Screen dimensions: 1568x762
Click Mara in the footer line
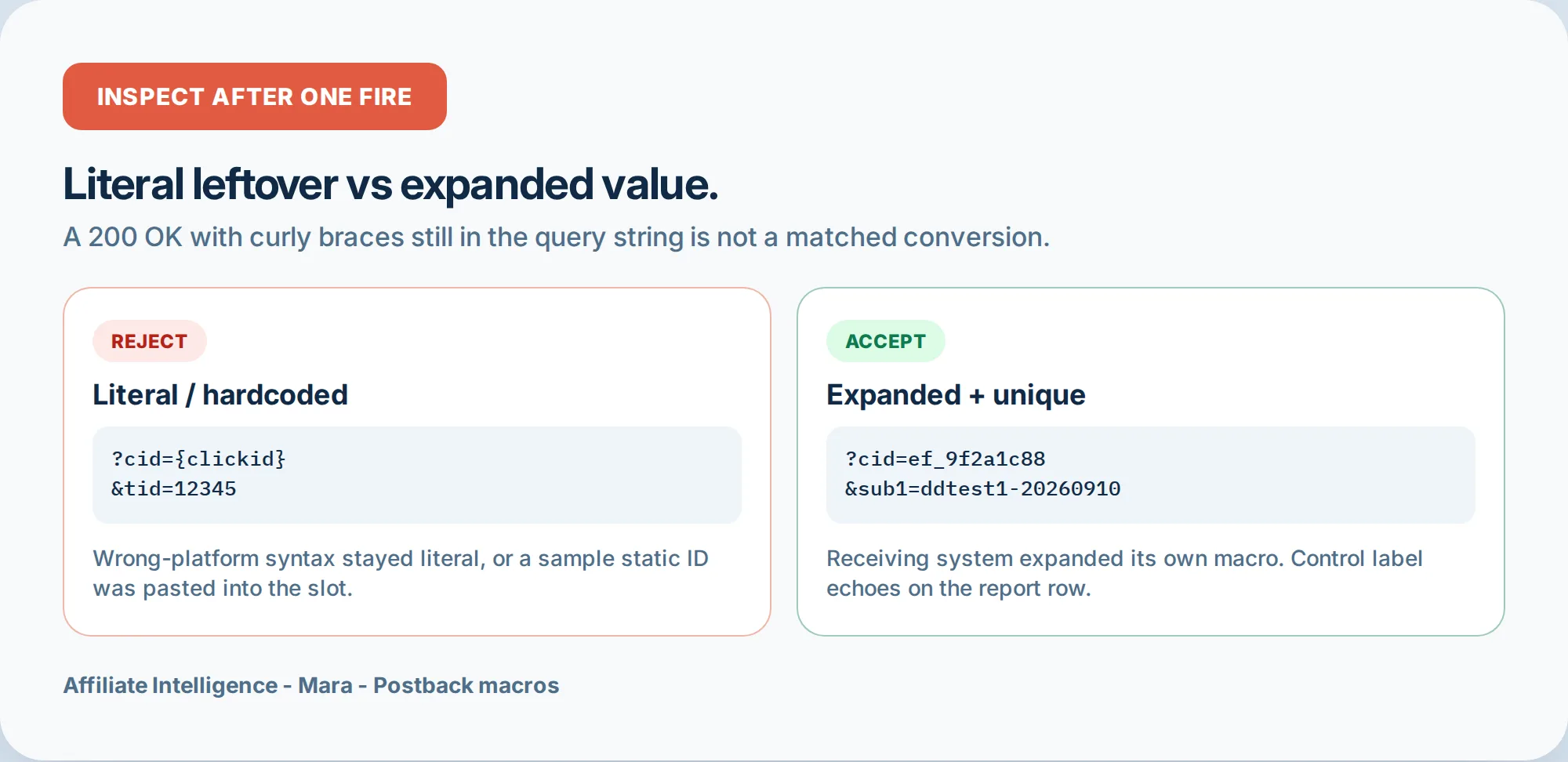(325, 685)
